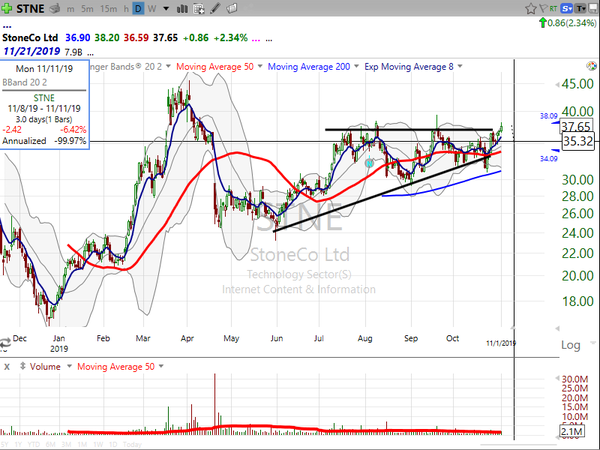Viewport: 600px width, 450px height.
Task: Open Exp Moving Average 8 dropdown arrow
Action: point(460,66)
